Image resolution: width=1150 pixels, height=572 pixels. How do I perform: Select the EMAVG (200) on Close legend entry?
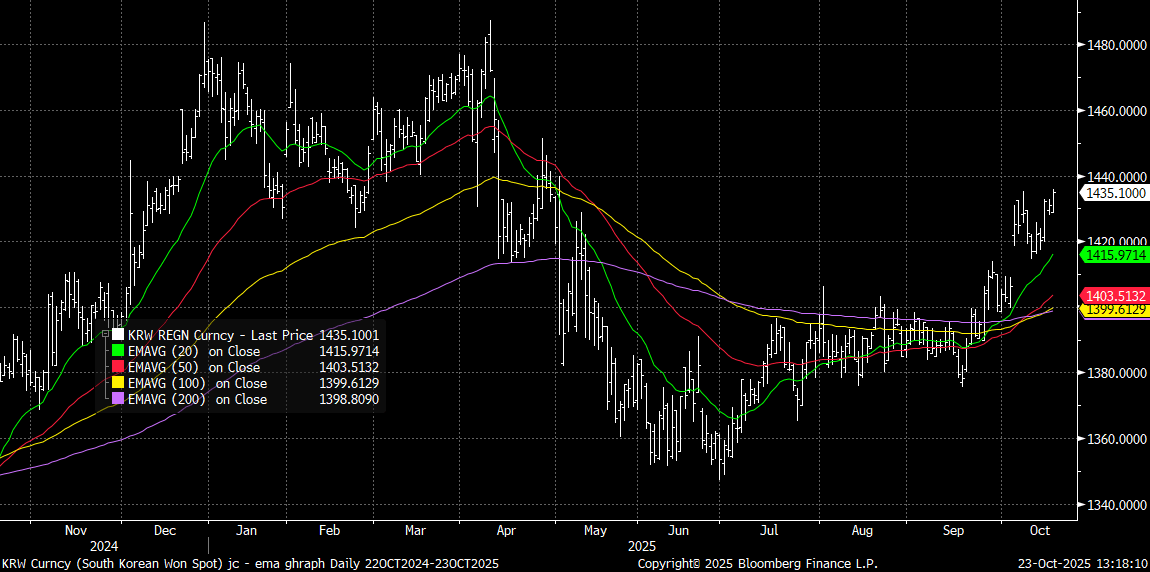pos(197,399)
